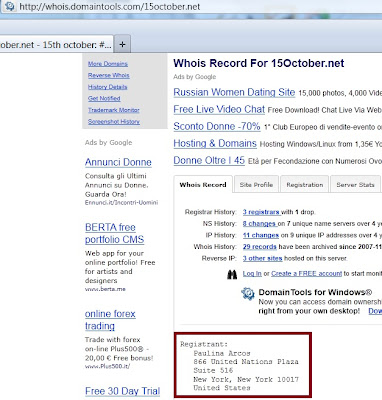Open History Details sidebar link

107,87
